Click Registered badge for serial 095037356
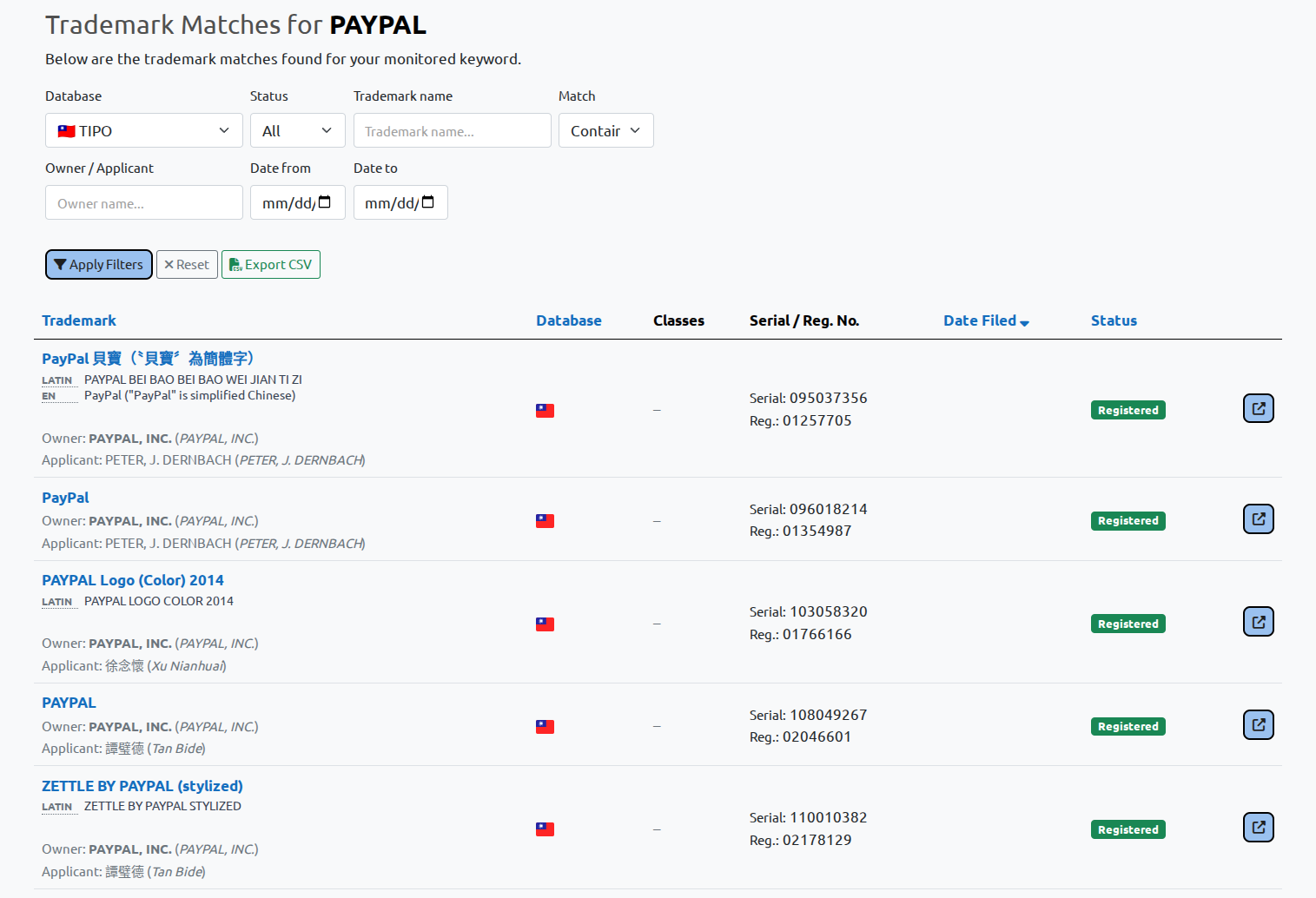Viewport: 1316px width, 898px height. pos(1128,410)
